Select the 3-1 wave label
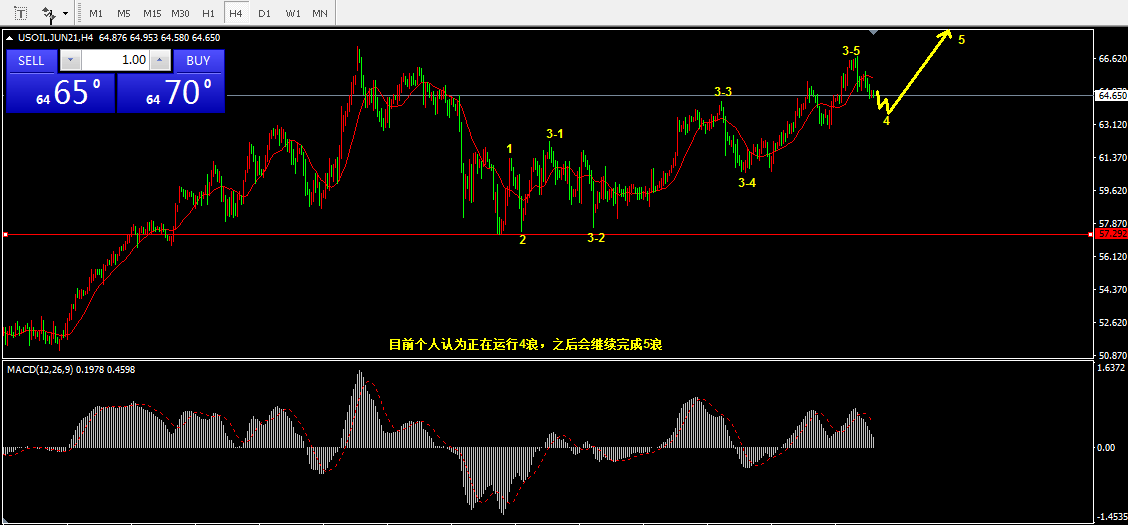The width and height of the screenshot is (1128, 525). click(555, 133)
